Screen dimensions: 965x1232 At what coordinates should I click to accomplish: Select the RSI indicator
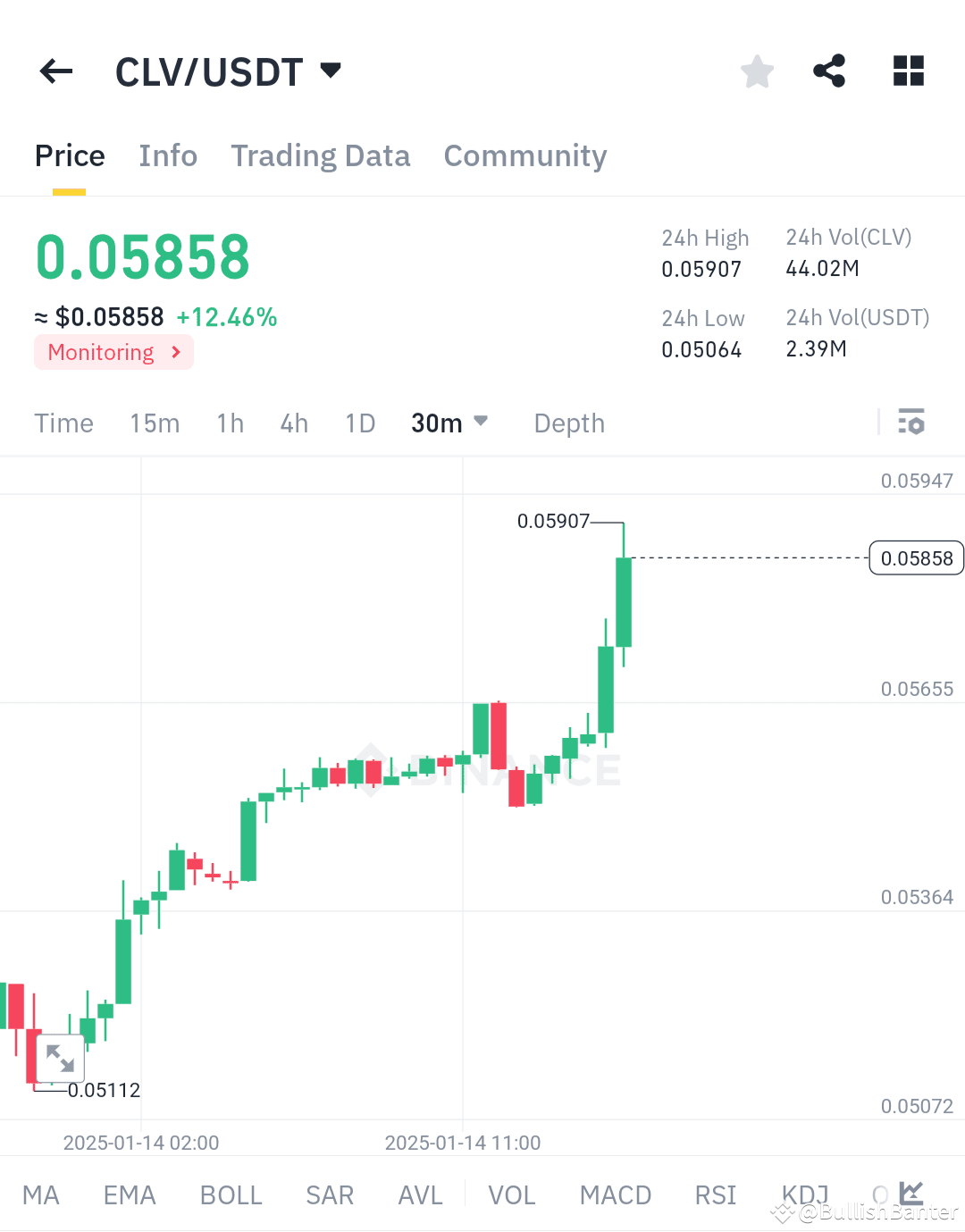[x=714, y=1194]
